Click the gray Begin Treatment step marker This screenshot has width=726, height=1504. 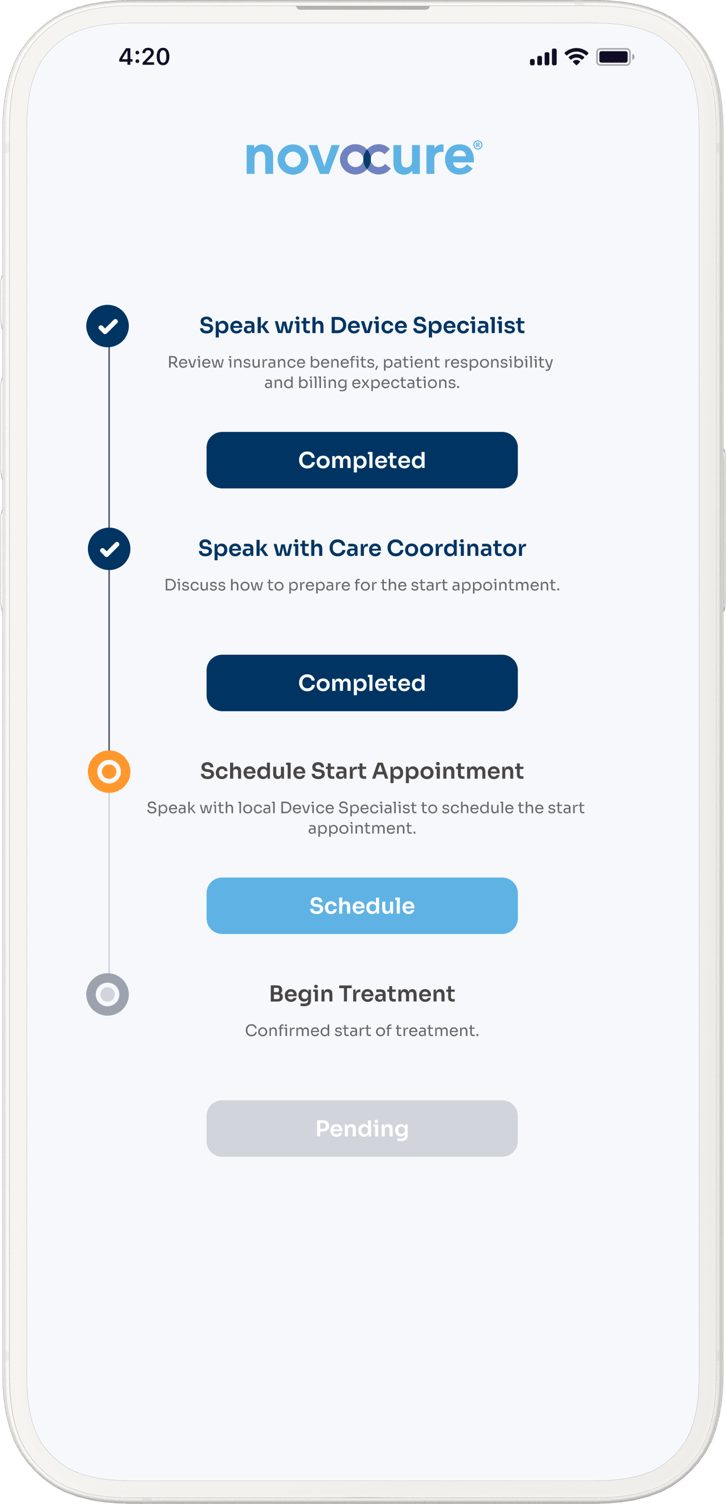click(x=108, y=995)
